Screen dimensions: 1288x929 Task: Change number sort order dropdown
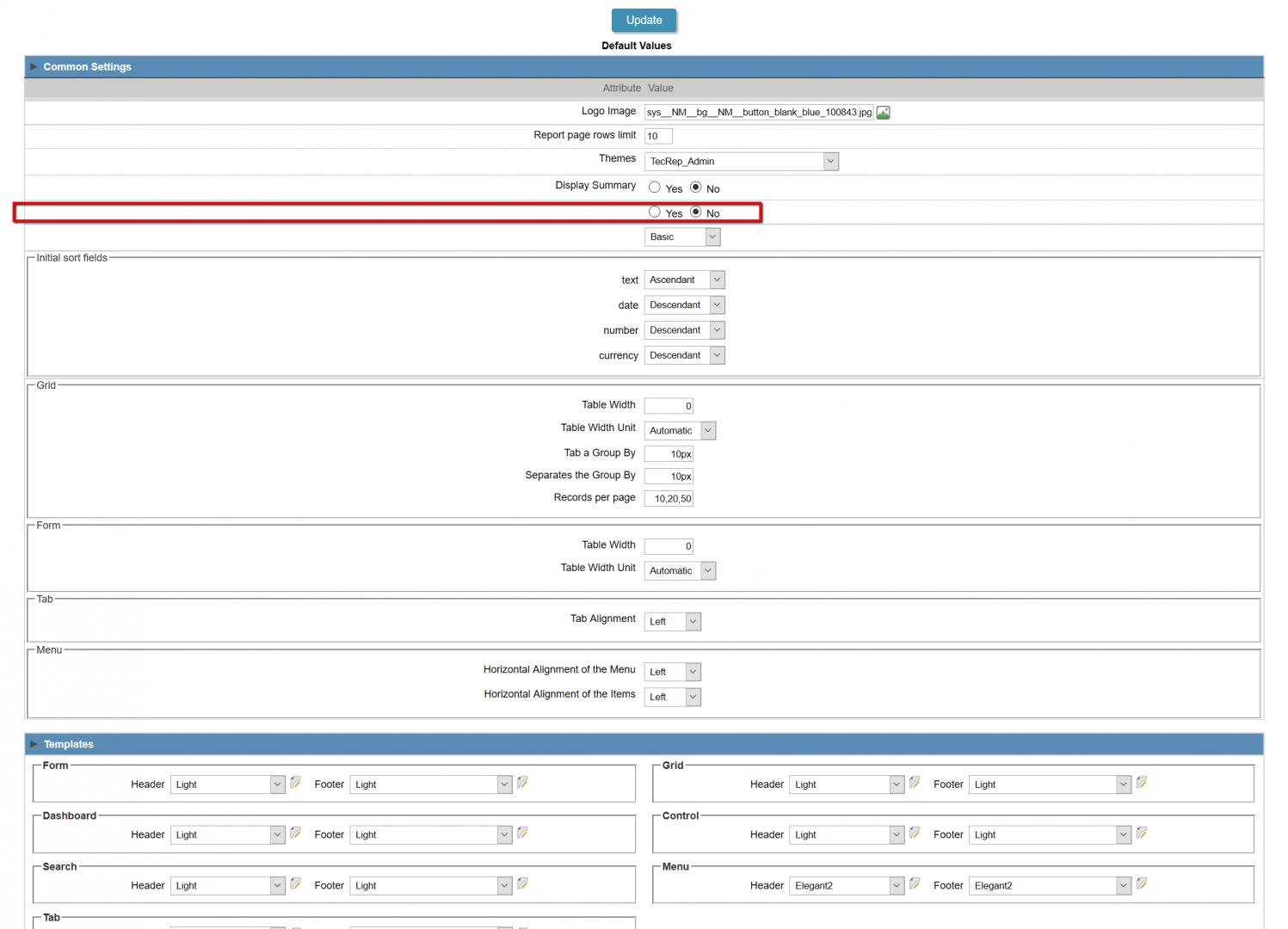click(685, 330)
